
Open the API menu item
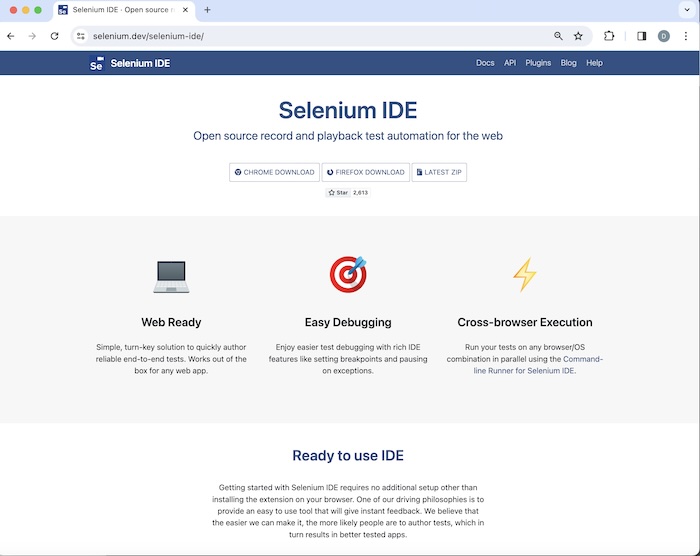510,63
